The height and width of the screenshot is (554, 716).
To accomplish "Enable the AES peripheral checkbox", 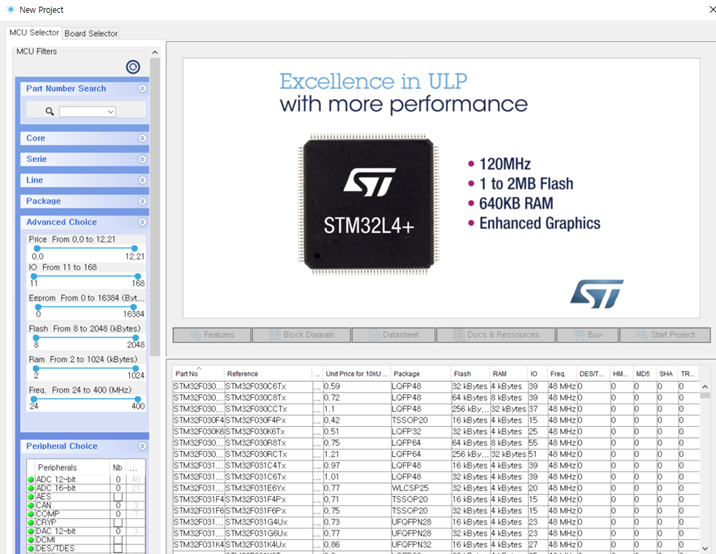I will pyautogui.click(x=118, y=497).
